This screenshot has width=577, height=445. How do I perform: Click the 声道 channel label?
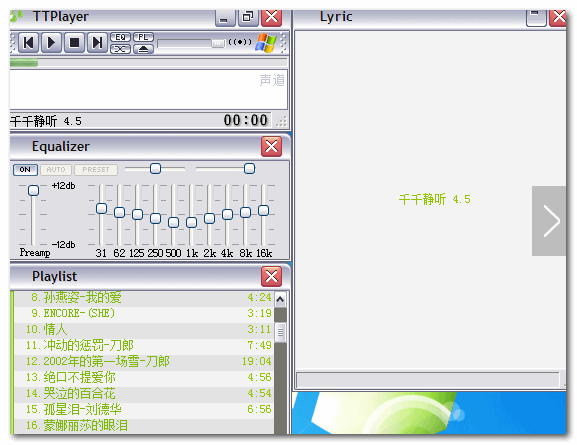(x=272, y=80)
